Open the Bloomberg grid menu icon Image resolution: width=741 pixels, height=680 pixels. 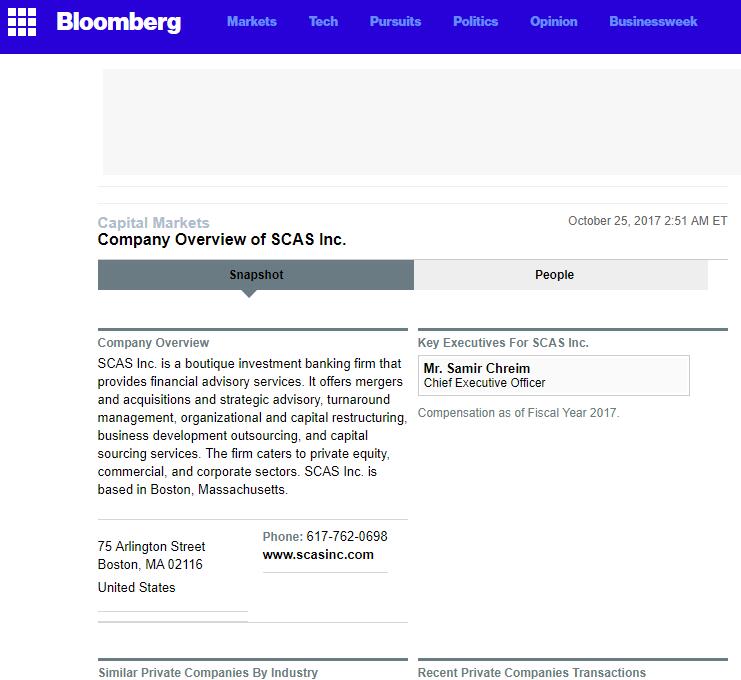[22, 22]
